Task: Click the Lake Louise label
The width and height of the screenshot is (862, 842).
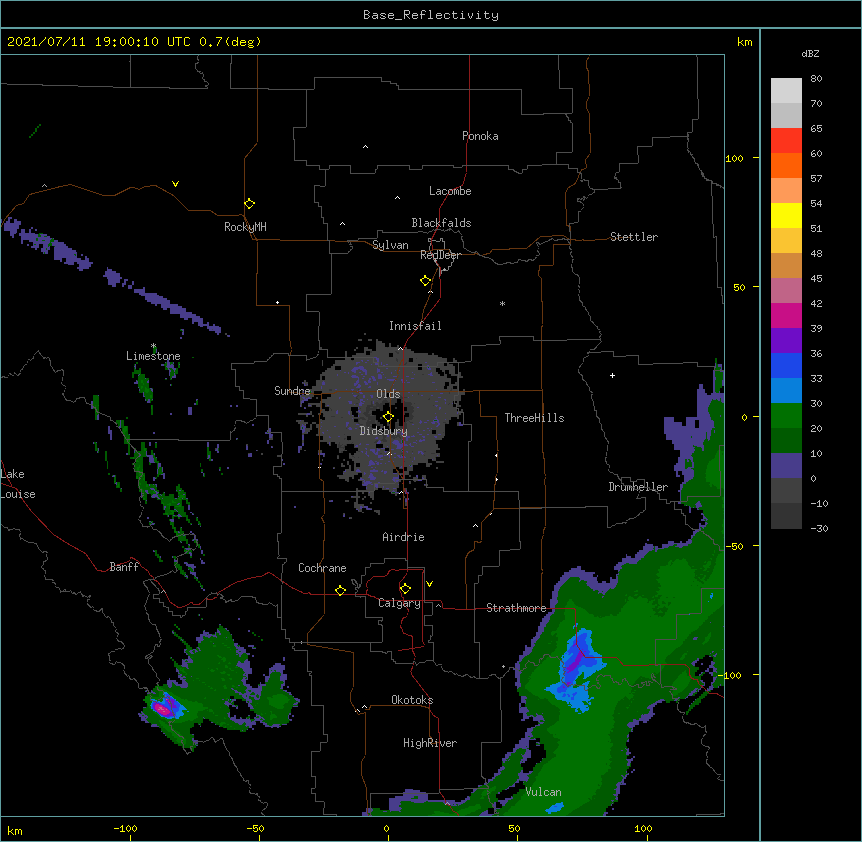Action: coord(18,484)
